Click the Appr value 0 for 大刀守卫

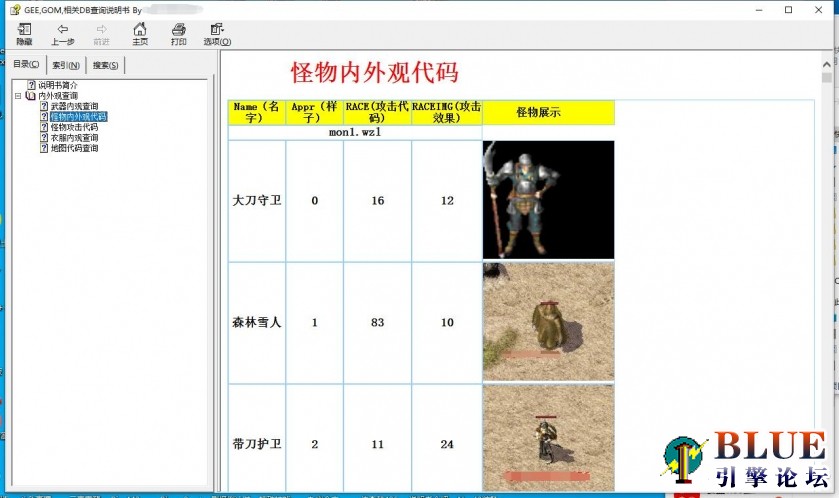pos(315,201)
